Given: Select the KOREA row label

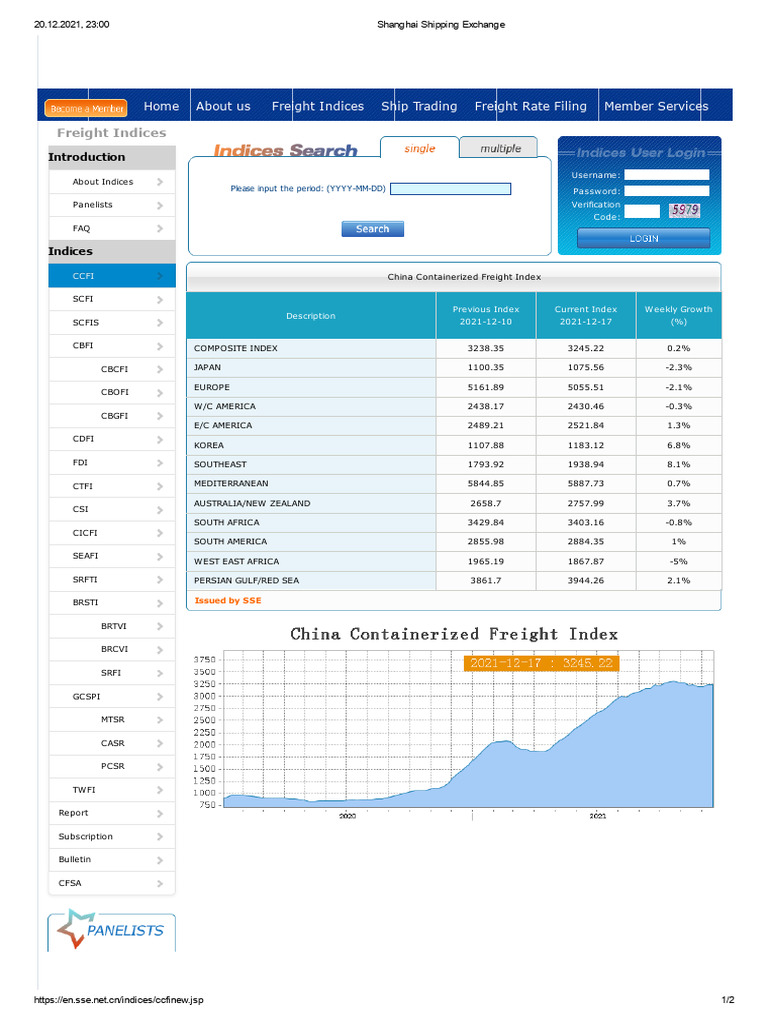Looking at the screenshot, I should 209,445.
